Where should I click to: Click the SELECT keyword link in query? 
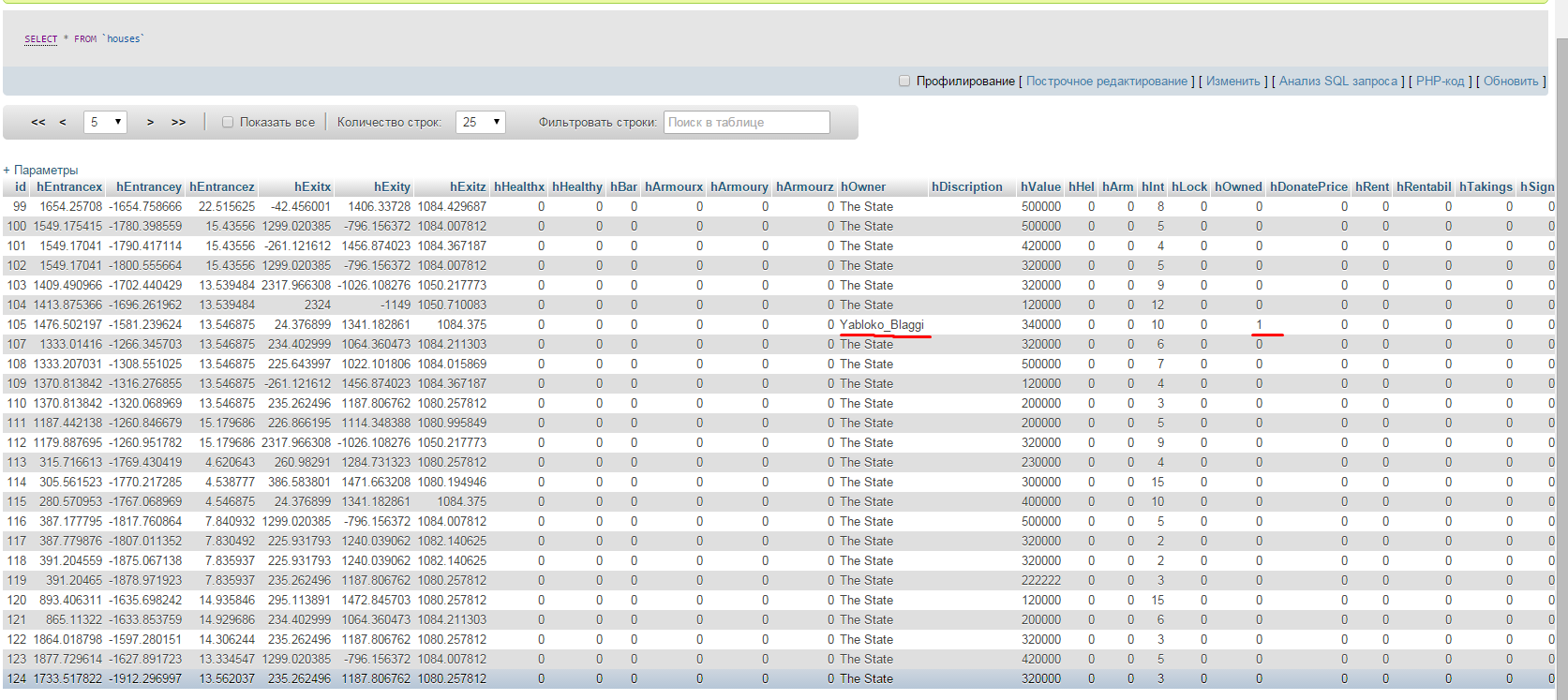[40, 38]
